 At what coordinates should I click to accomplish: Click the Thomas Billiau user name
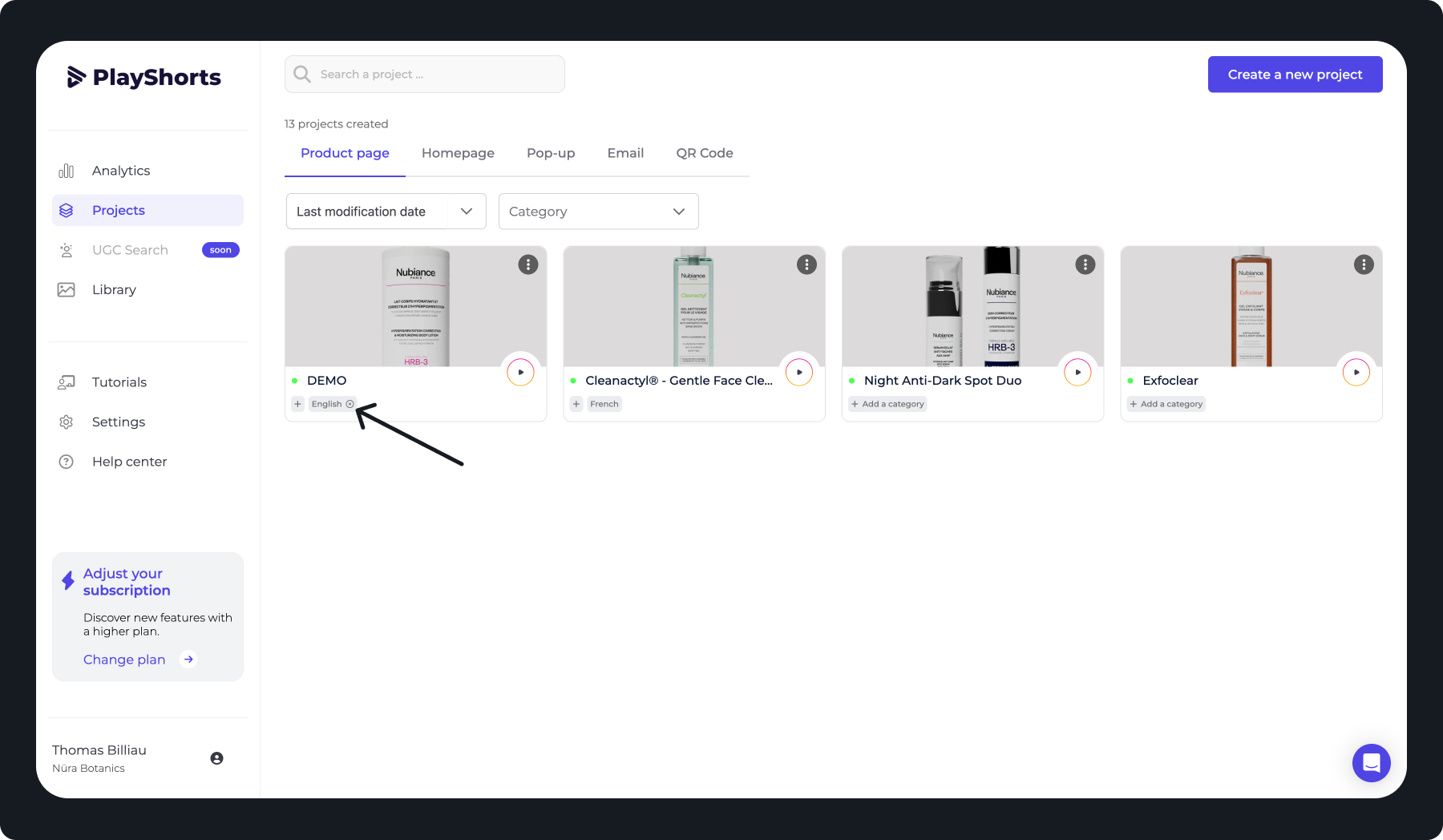click(x=99, y=750)
